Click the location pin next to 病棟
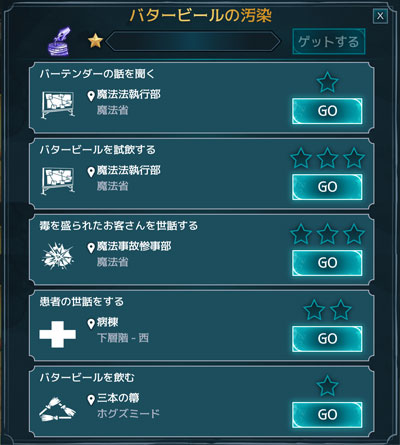 click(91, 324)
